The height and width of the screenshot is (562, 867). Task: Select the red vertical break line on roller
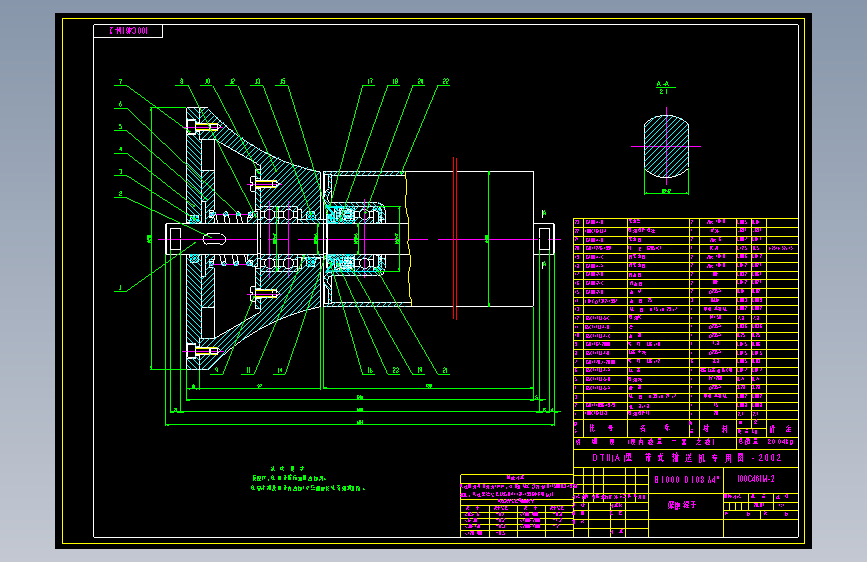click(455, 238)
